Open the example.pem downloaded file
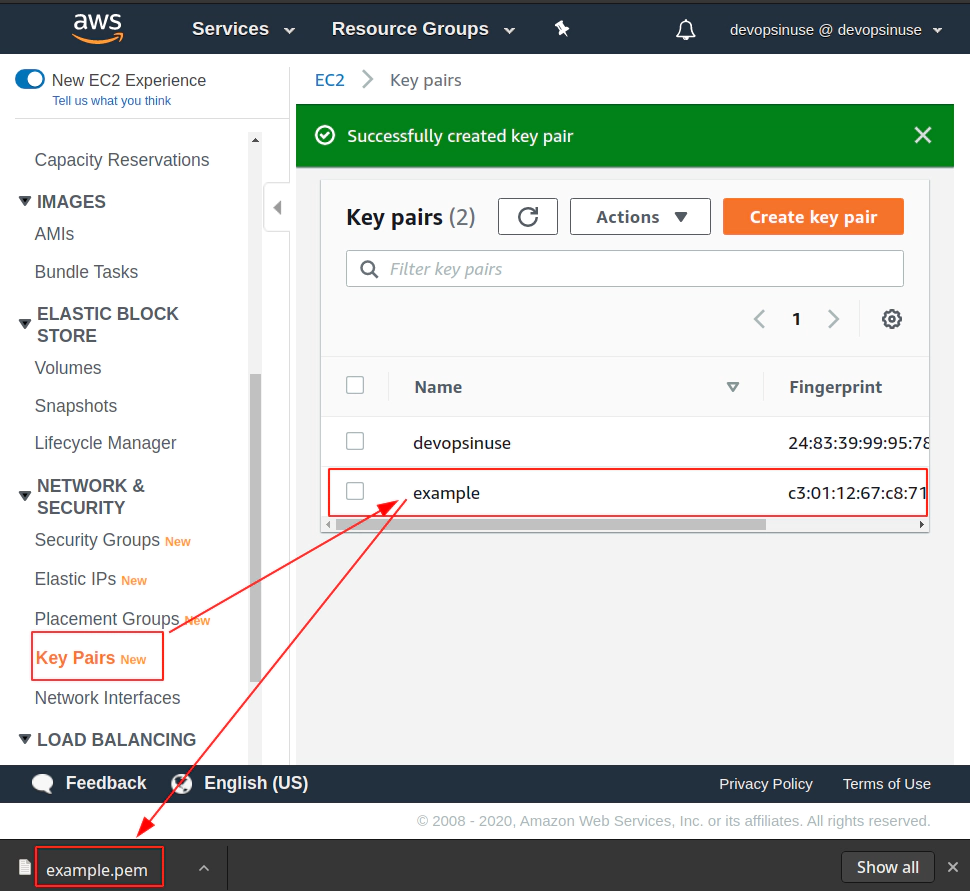 [x=97, y=870]
